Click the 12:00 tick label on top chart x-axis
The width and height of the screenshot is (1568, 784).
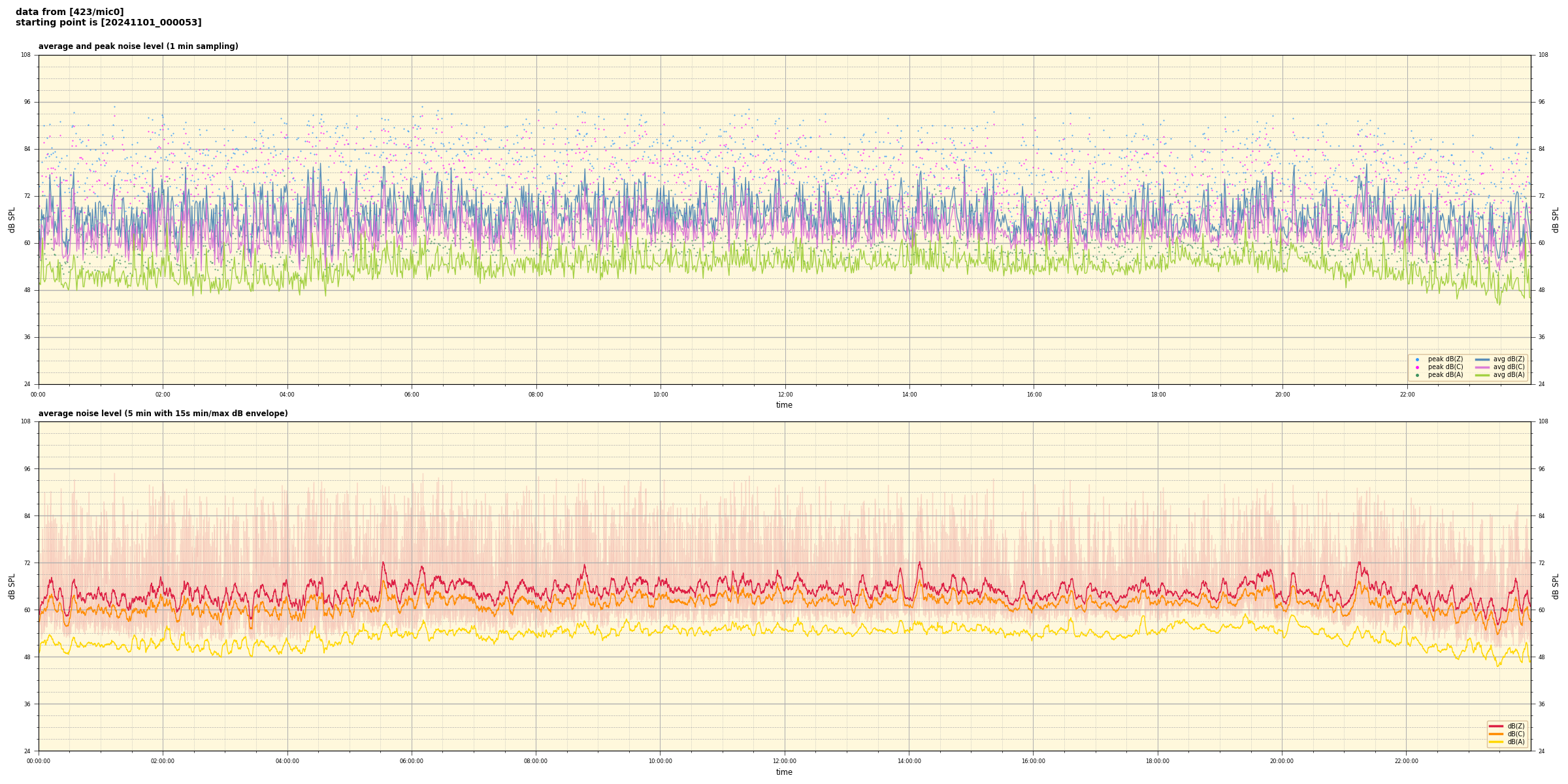785,395
